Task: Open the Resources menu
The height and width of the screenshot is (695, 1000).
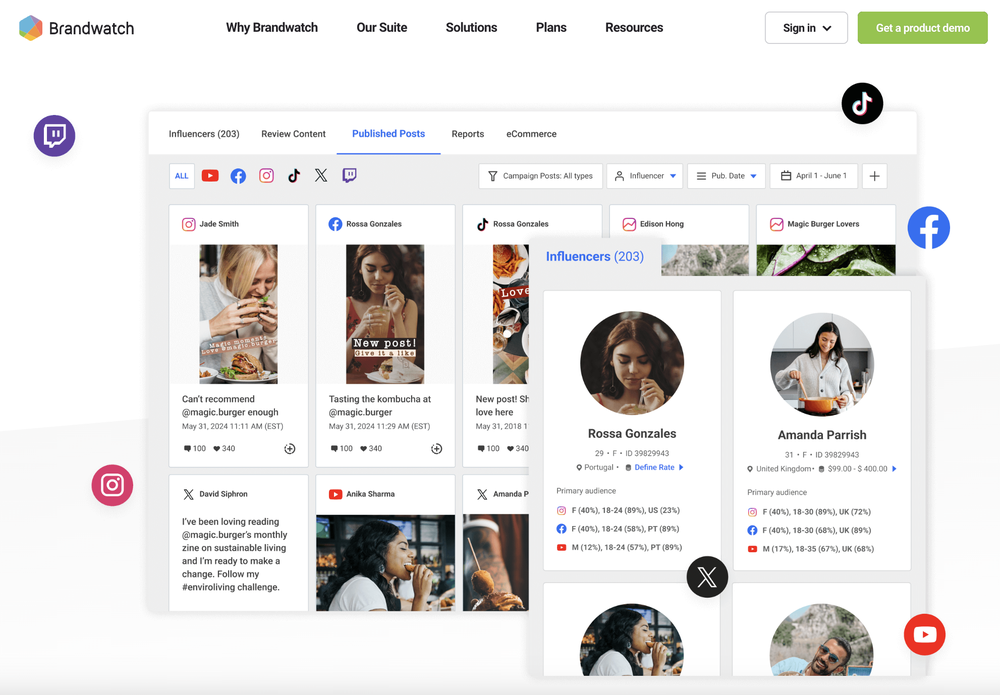Action: coord(634,27)
